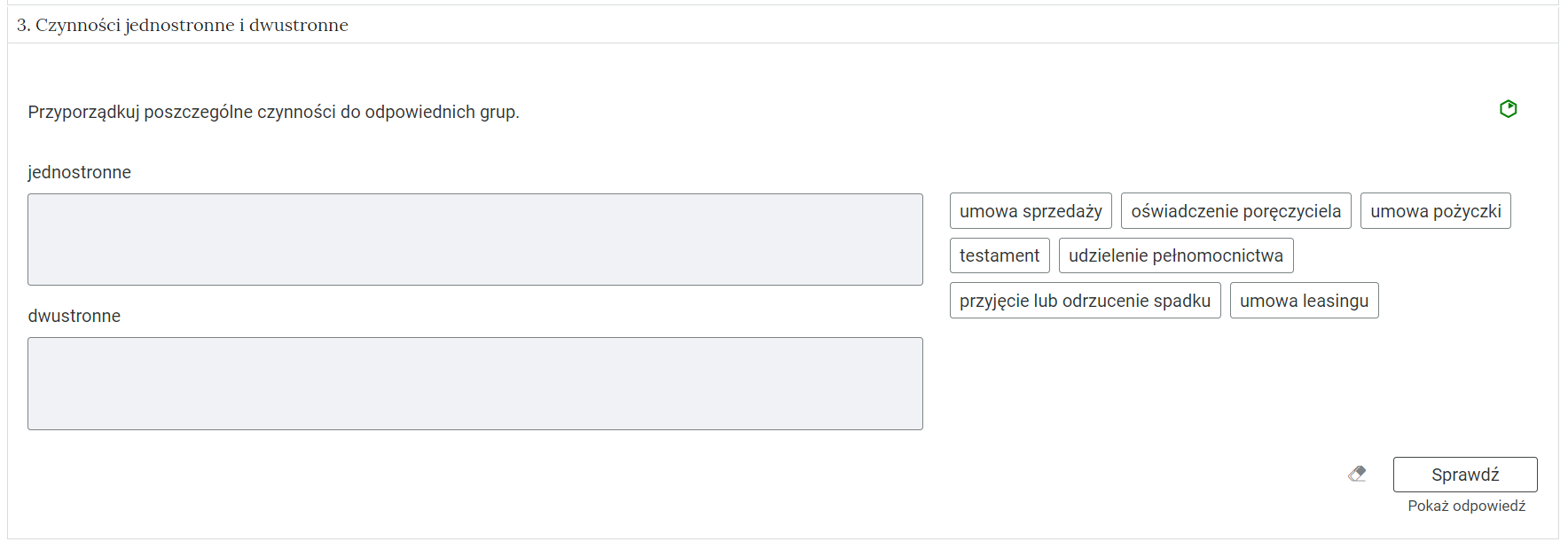1568x542 pixels.
Task: Click the word 'Przyporządkuj' in the instruction
Action: (83, 113)
